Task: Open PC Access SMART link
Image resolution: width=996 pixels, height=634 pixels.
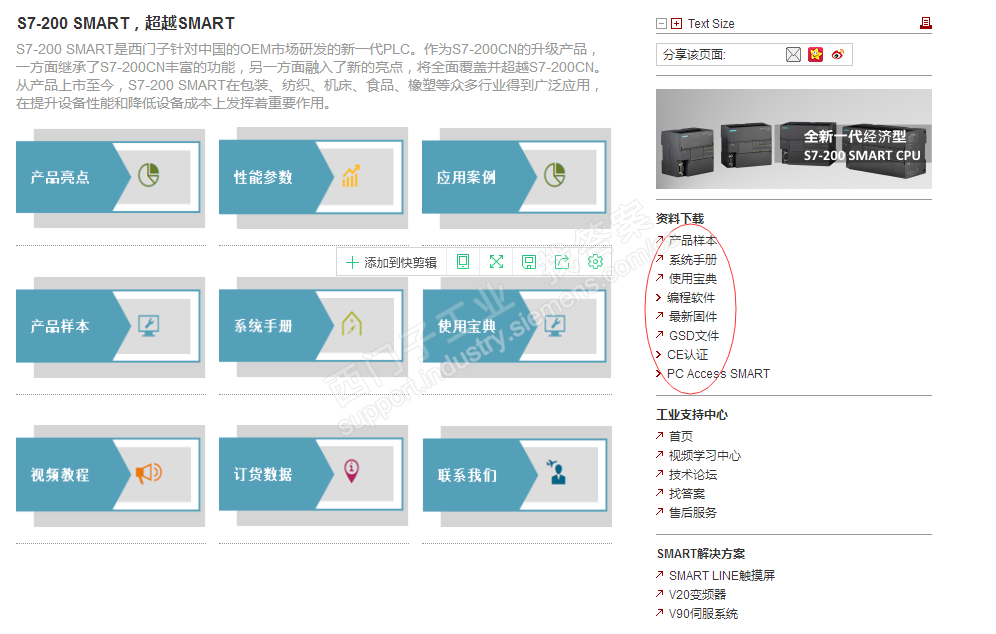Action: click(718, 374)
